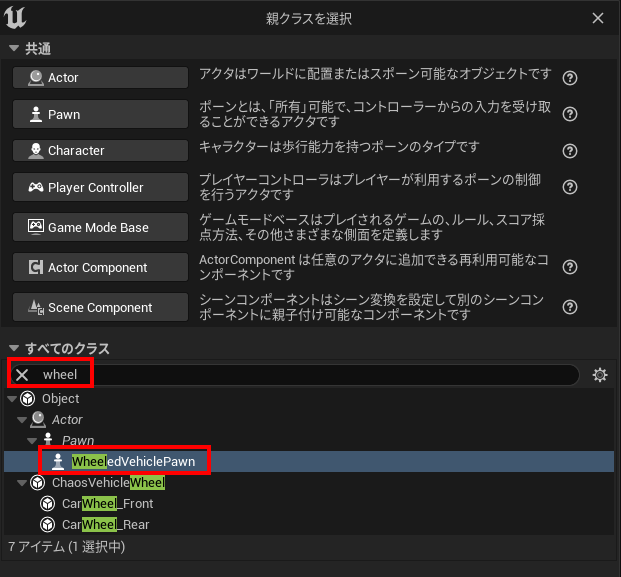Collapse the ChaosVehicleWheel tree node
This screenshot has width=621, height=577.
(x=22, y=483)
